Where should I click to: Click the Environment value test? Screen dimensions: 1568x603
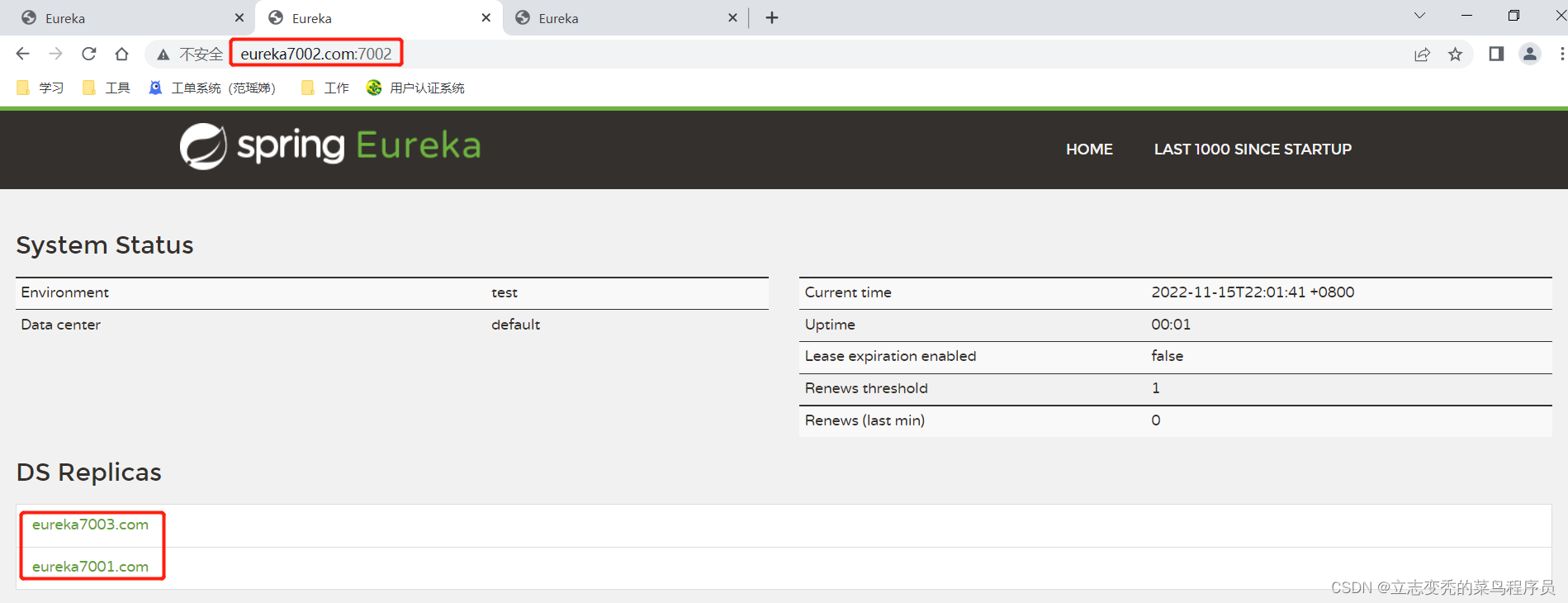(505, 292)
